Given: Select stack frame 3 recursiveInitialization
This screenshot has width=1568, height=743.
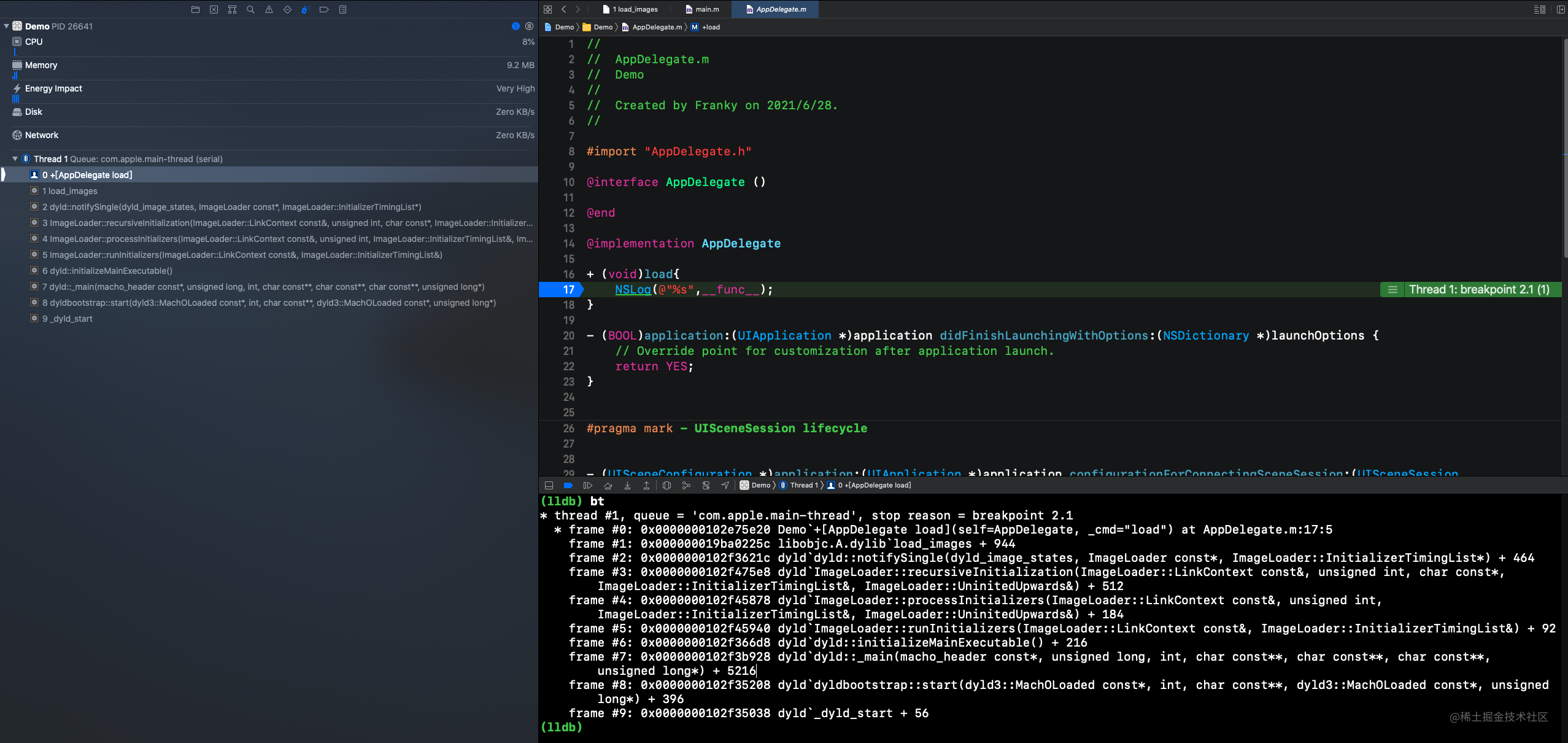Looking at the screenshot, I should coord(269,223).
